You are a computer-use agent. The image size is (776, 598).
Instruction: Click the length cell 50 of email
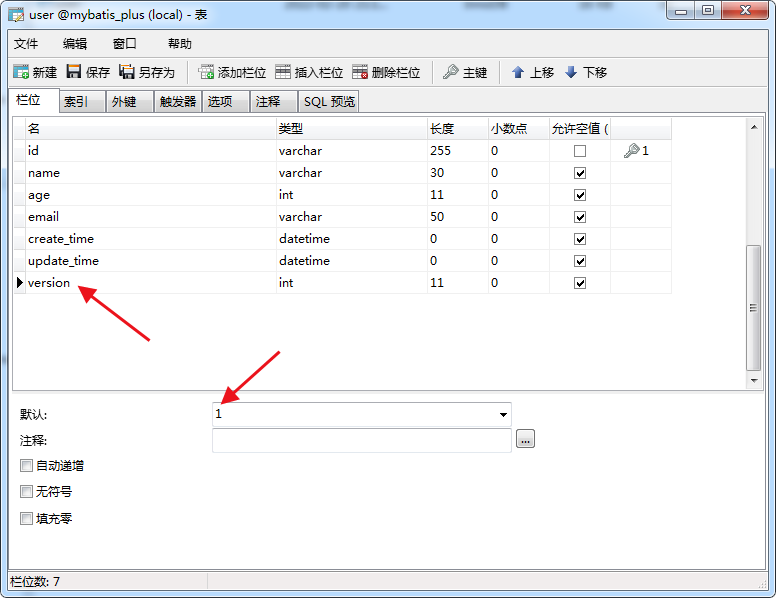[458, 217]
